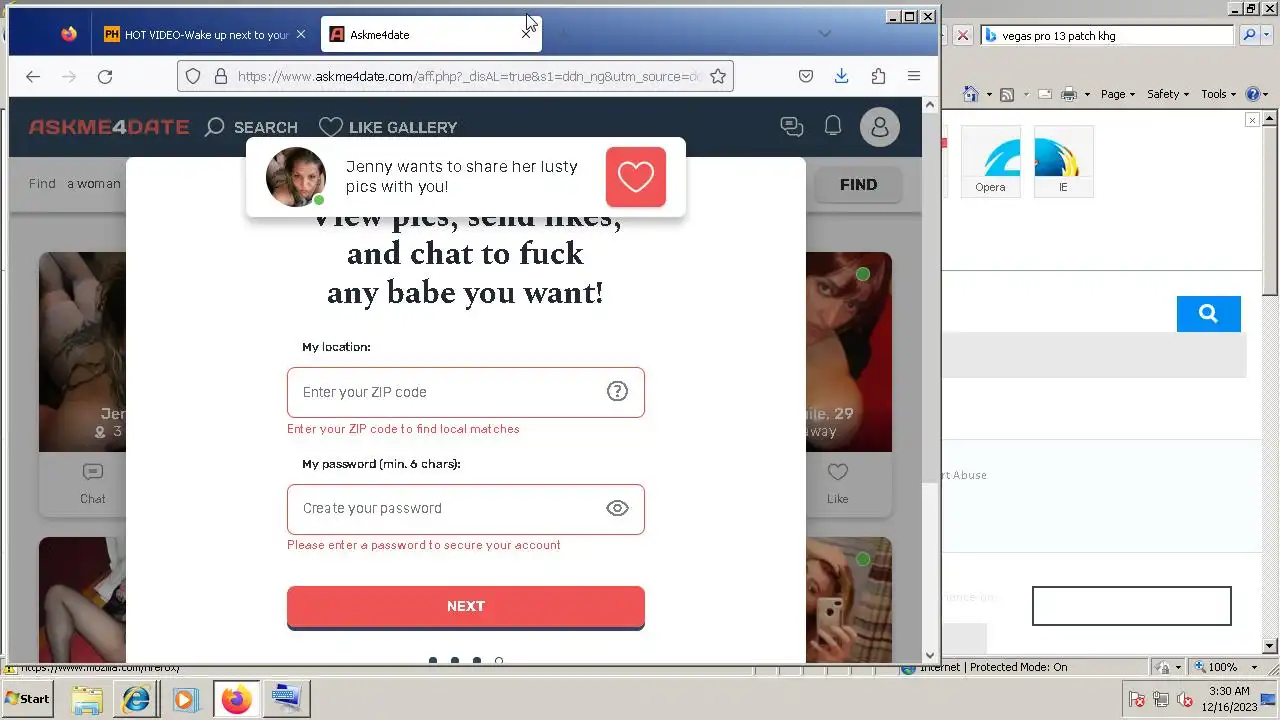This screenshot has height=720, width=1280.
Task: Click the Start button
Action: pos(27,698)
